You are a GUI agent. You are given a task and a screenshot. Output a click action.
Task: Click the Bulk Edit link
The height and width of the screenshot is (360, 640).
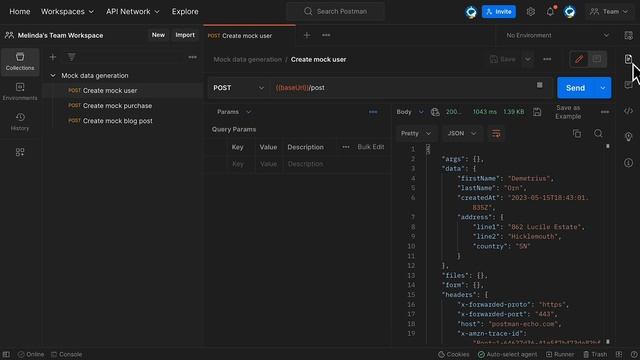point(371,147)
